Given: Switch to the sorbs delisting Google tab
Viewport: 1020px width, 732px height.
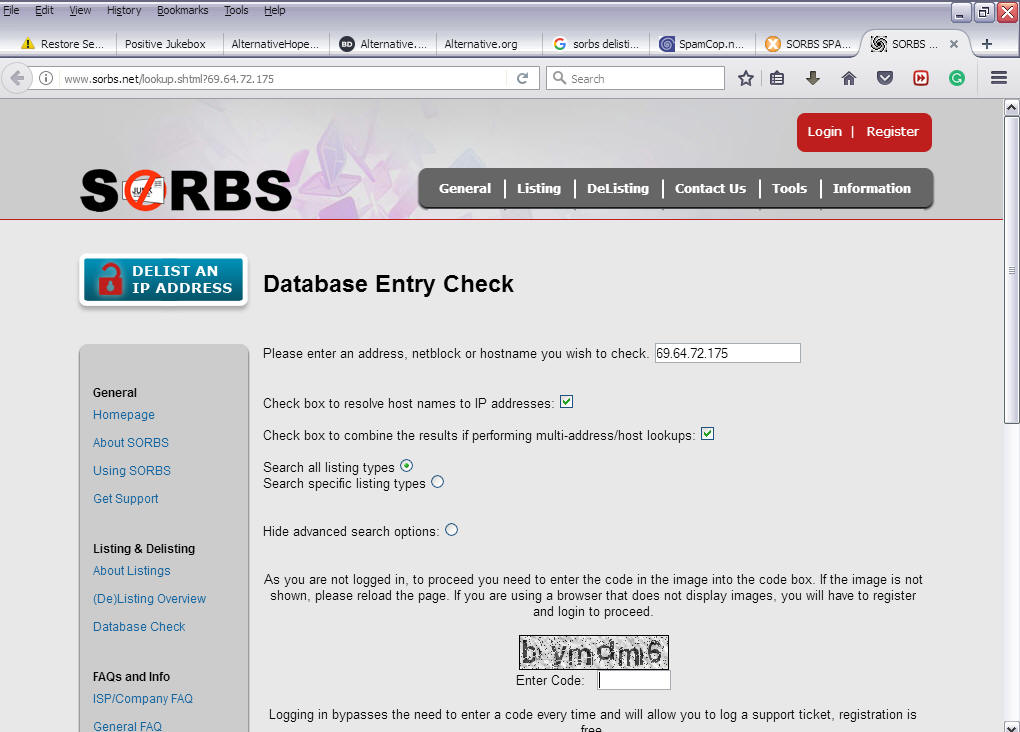Looking at the screenshot, I should coord(597,44).
